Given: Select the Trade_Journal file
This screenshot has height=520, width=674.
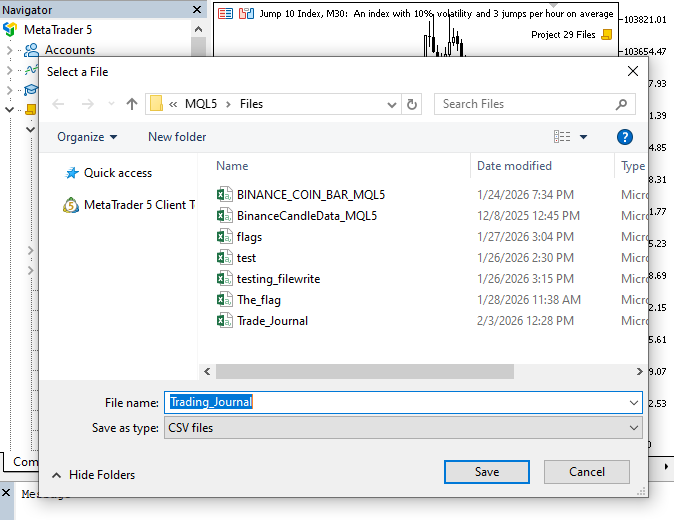Looking at the screenshot, I should 273,321.
